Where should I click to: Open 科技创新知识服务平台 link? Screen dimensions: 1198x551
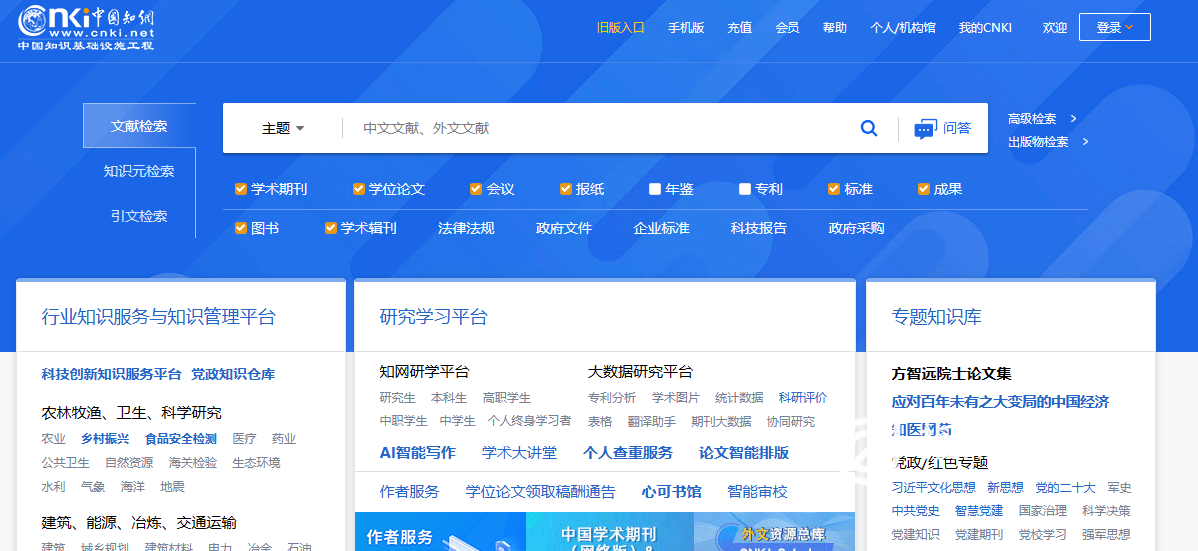point(112,374)
